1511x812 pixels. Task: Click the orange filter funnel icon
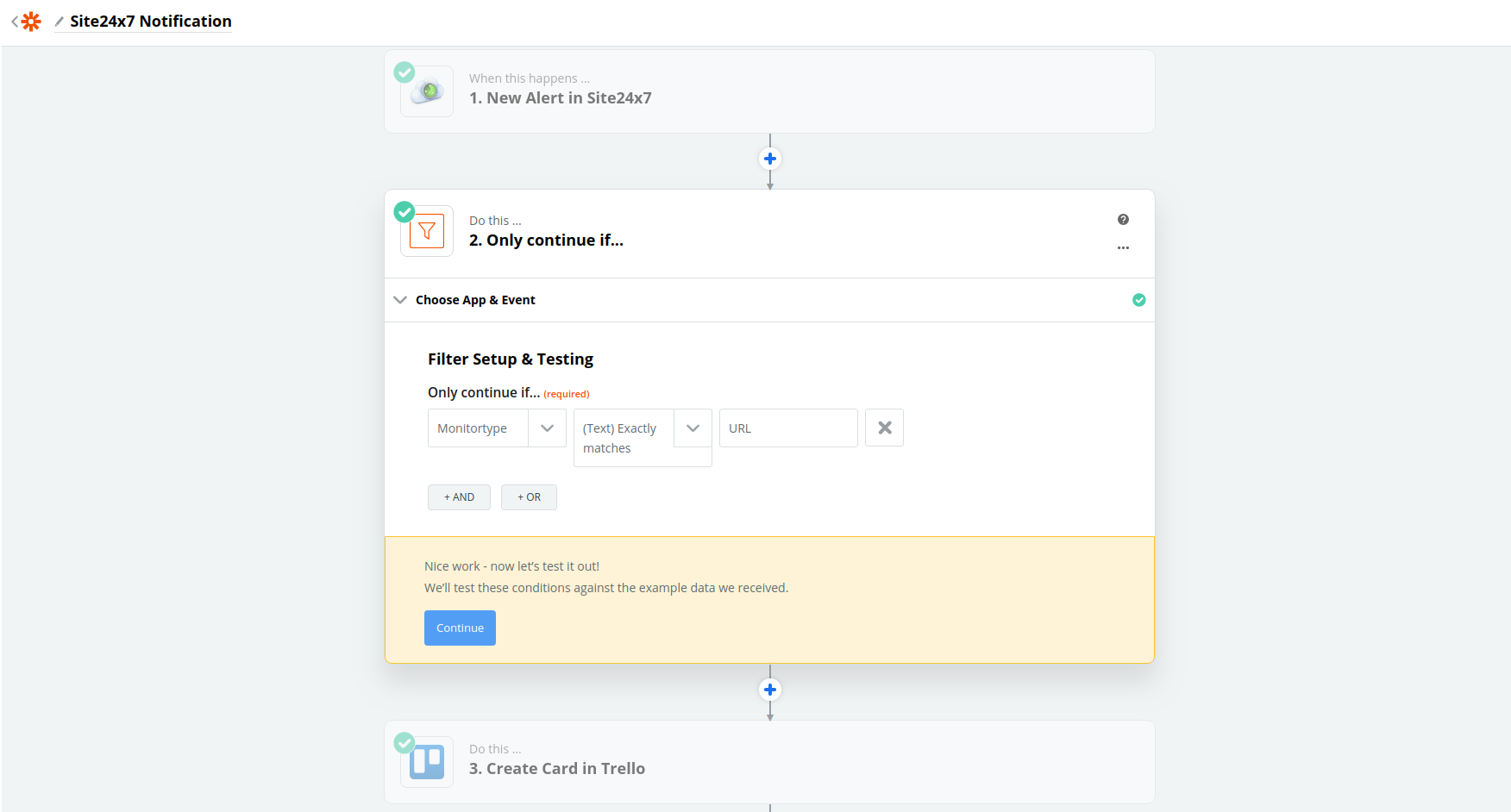point(427,231)
